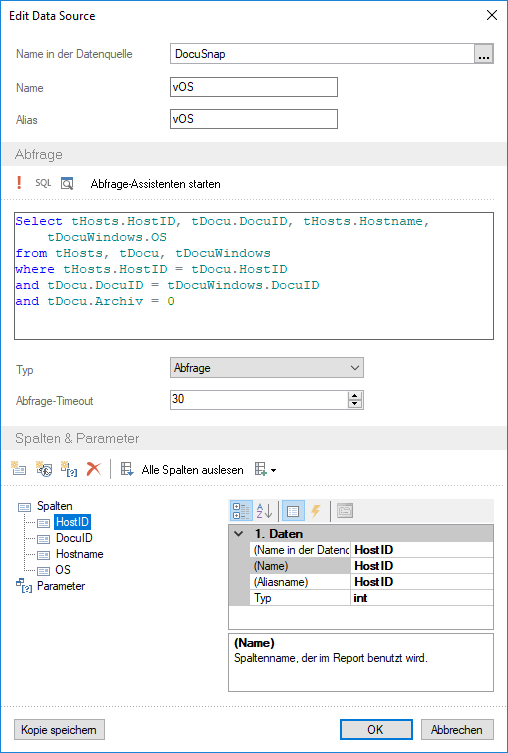The width and height of the screenshot is (508, 753).
Task: Click the Spalten folder icon
Action: point(24,507)
